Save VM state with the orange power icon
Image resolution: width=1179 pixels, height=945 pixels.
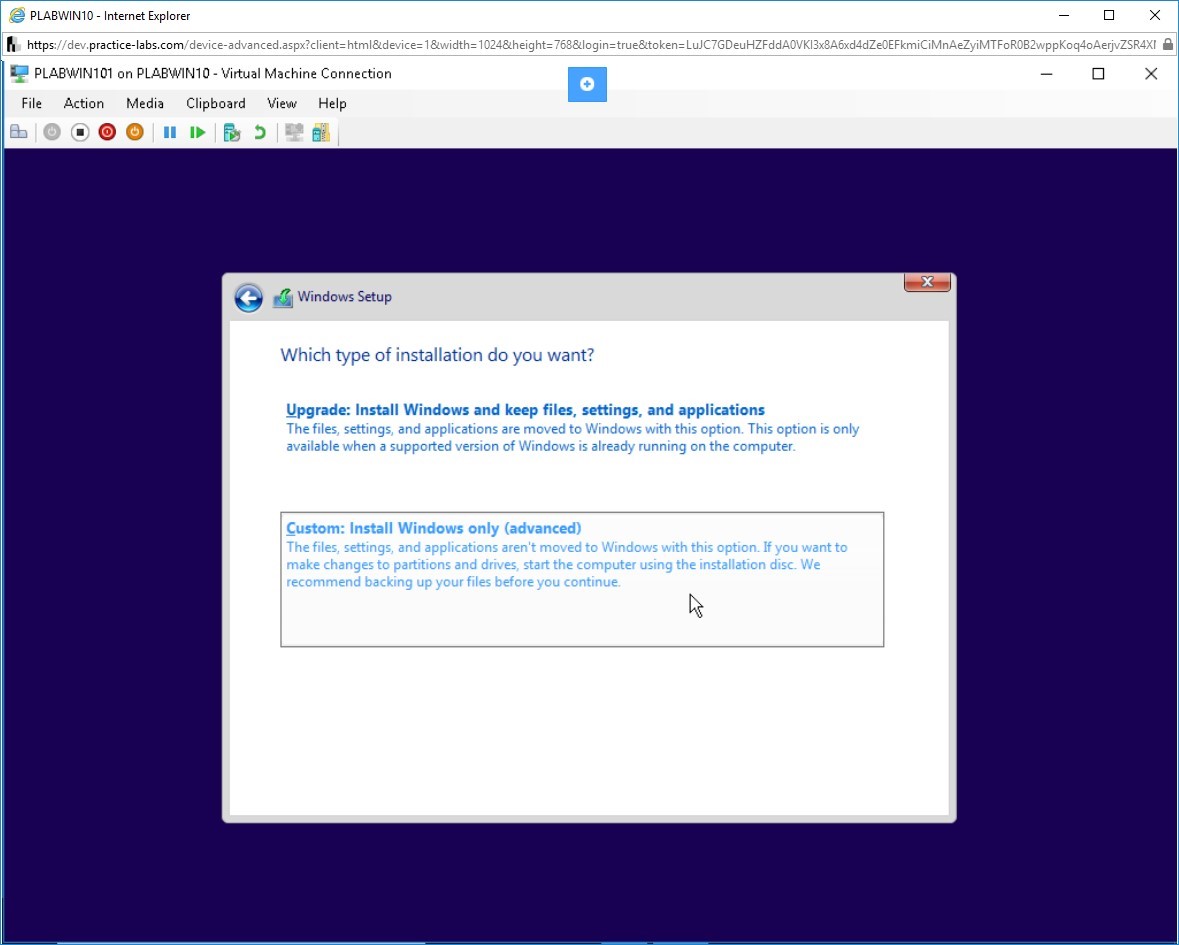135,133
